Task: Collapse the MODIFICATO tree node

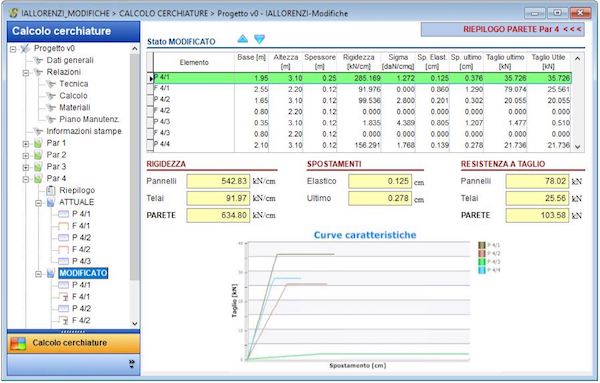Action: click(x=38, y=274)
